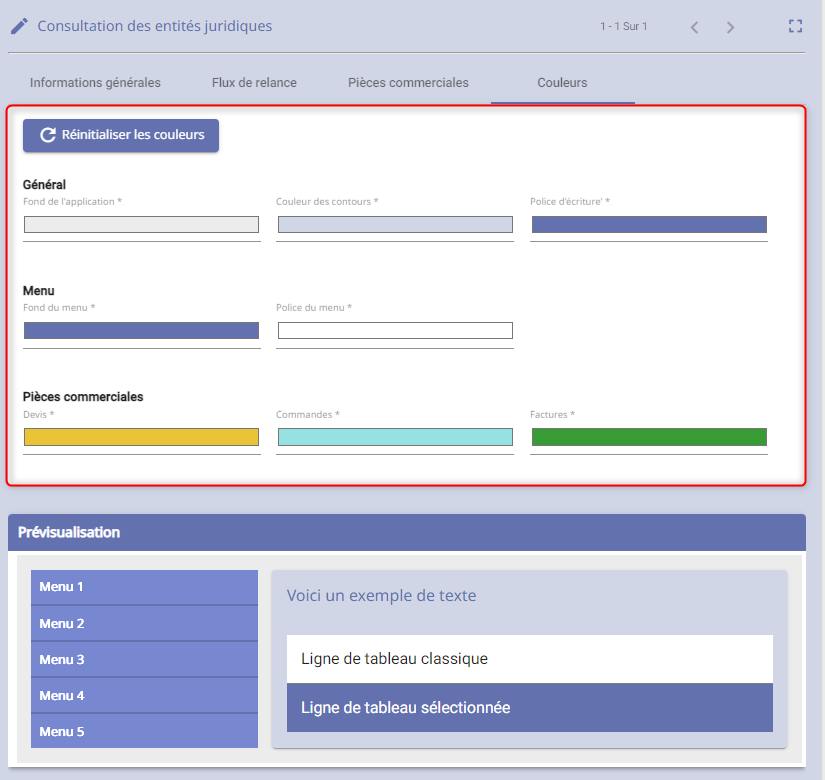Viewport: 825px width, 780px height.
Task: Select the Couleurs tab
Action: tap(562, 83)
